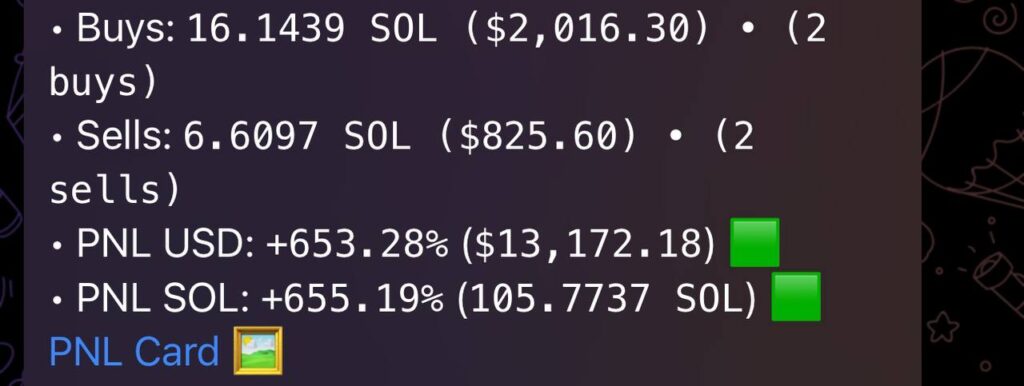Click the PNL SOL label
This screenshot has height=386, width=1024.
[163, 298]
